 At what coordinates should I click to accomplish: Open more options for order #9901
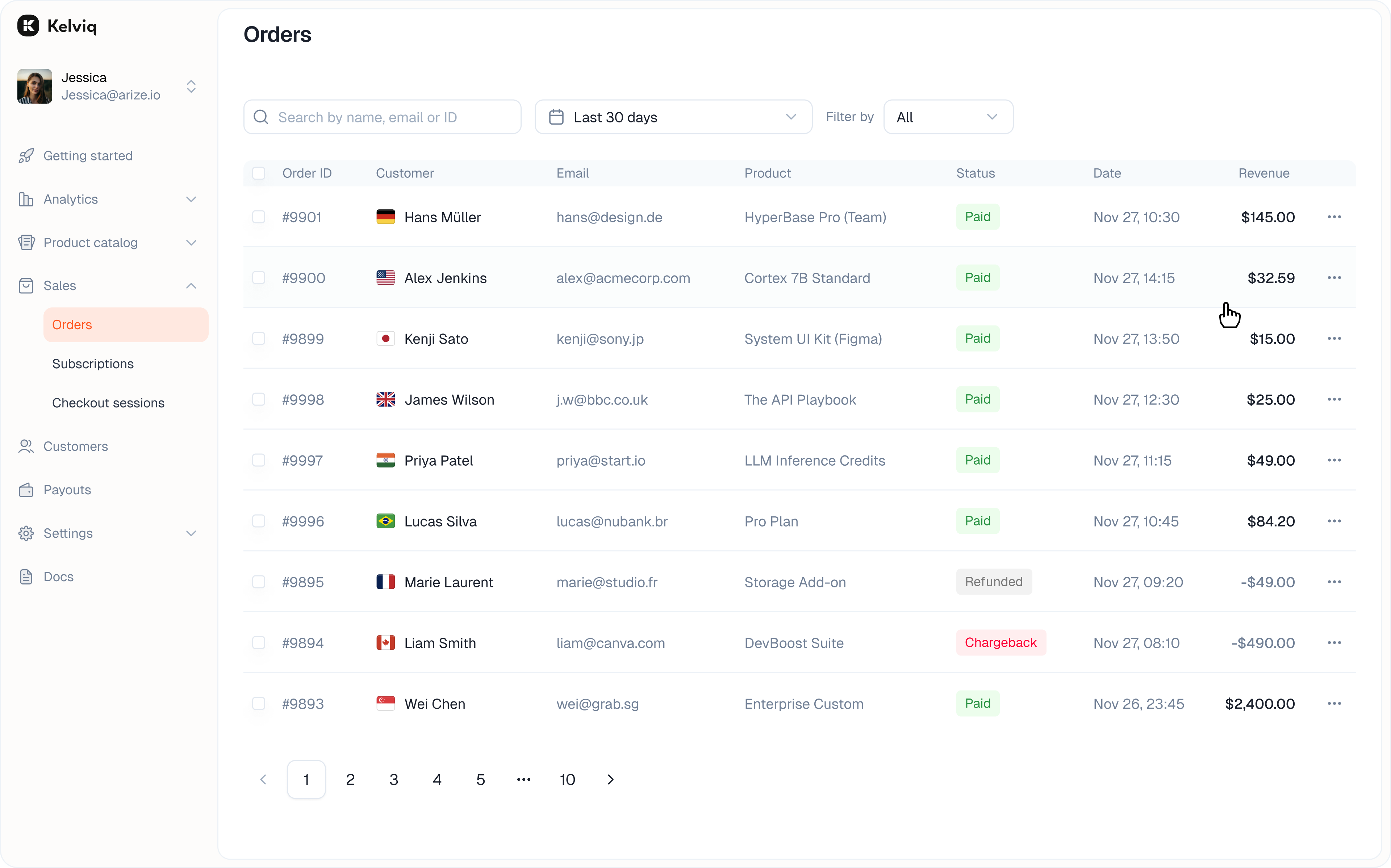[x=1334, y=217]
